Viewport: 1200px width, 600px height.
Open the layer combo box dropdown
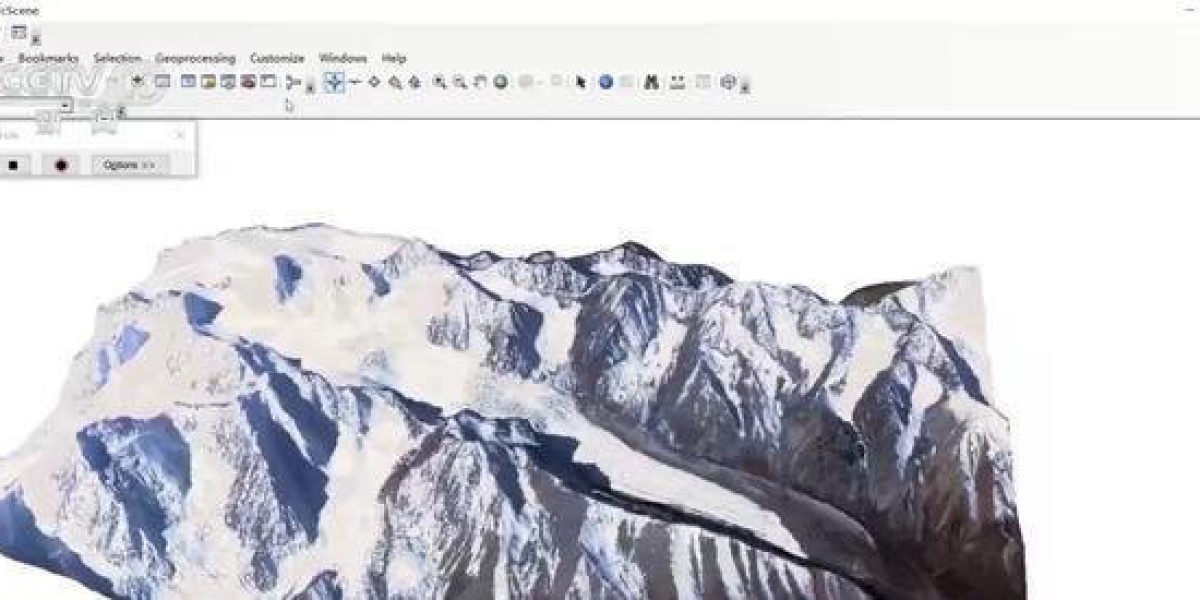coord(66,106)
